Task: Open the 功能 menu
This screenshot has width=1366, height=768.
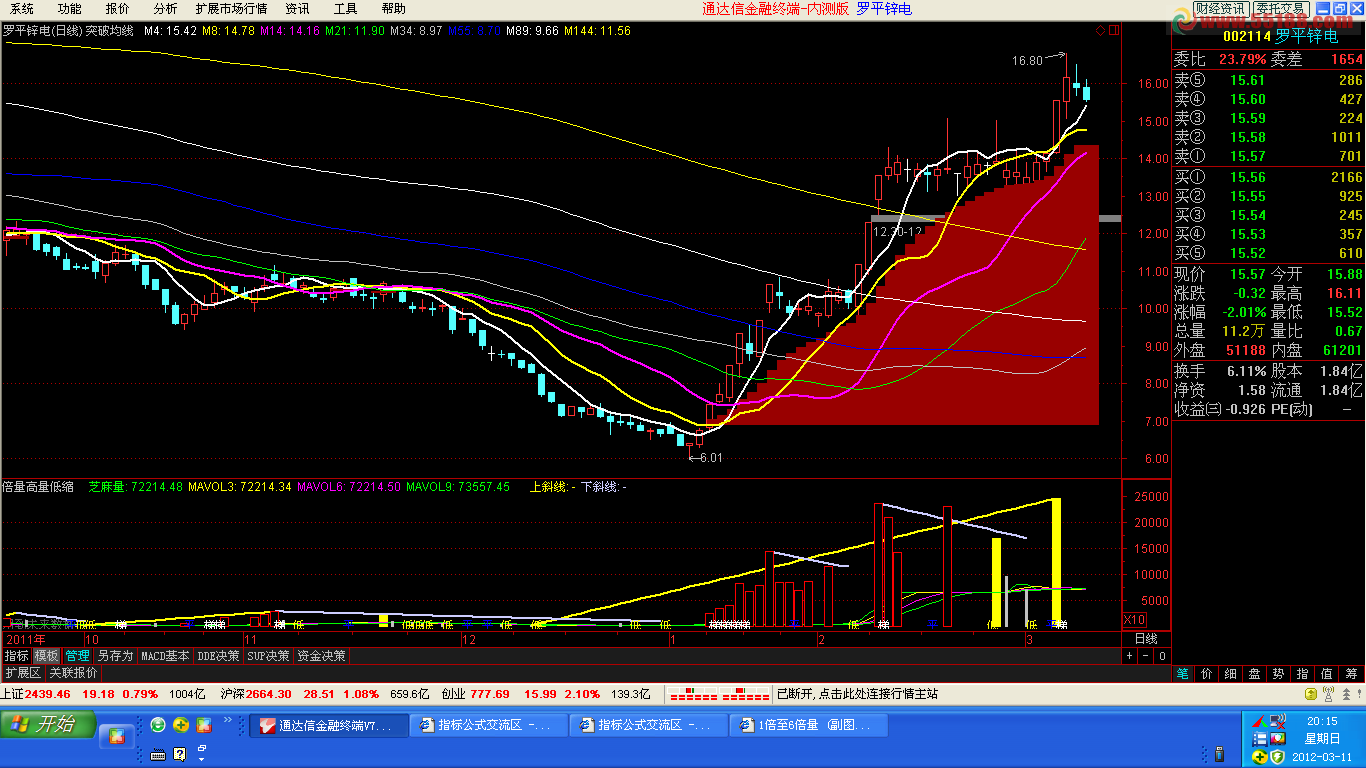Action: 70,9
